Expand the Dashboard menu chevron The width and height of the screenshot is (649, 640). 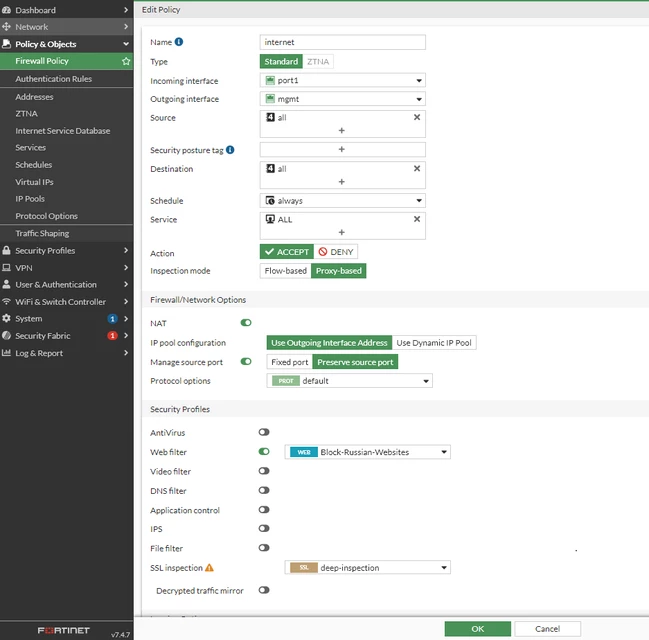pyautogui.click(x=126, y=10)
